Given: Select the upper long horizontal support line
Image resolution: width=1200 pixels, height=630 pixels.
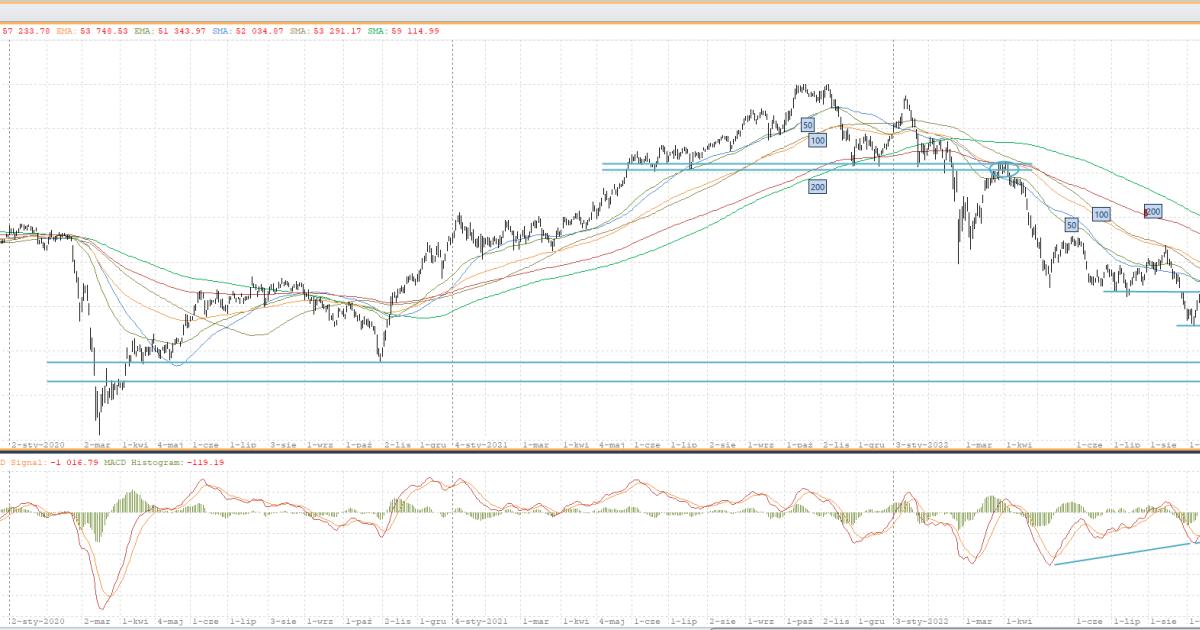Looking at the screenshot, I should click(x=600, y=363).
